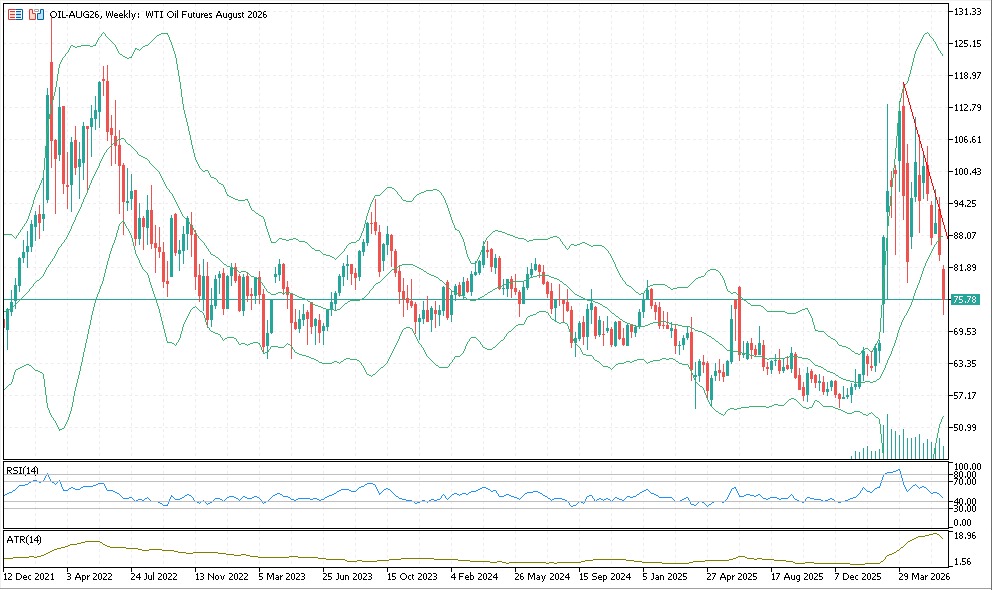The width and height of the screenshot is (992, 590).
Task: Click the 26 May 2024 date label
Action: [x=542, y=577]
